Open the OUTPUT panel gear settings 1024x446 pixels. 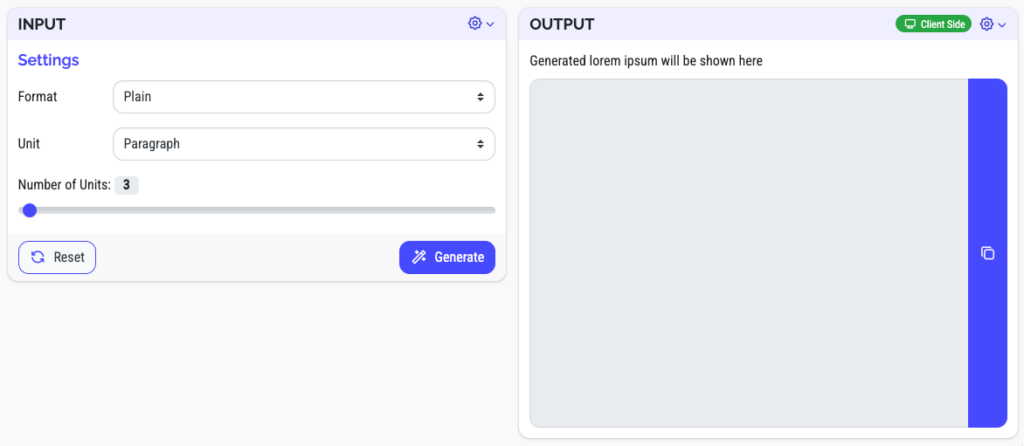[x=987, y=24]
